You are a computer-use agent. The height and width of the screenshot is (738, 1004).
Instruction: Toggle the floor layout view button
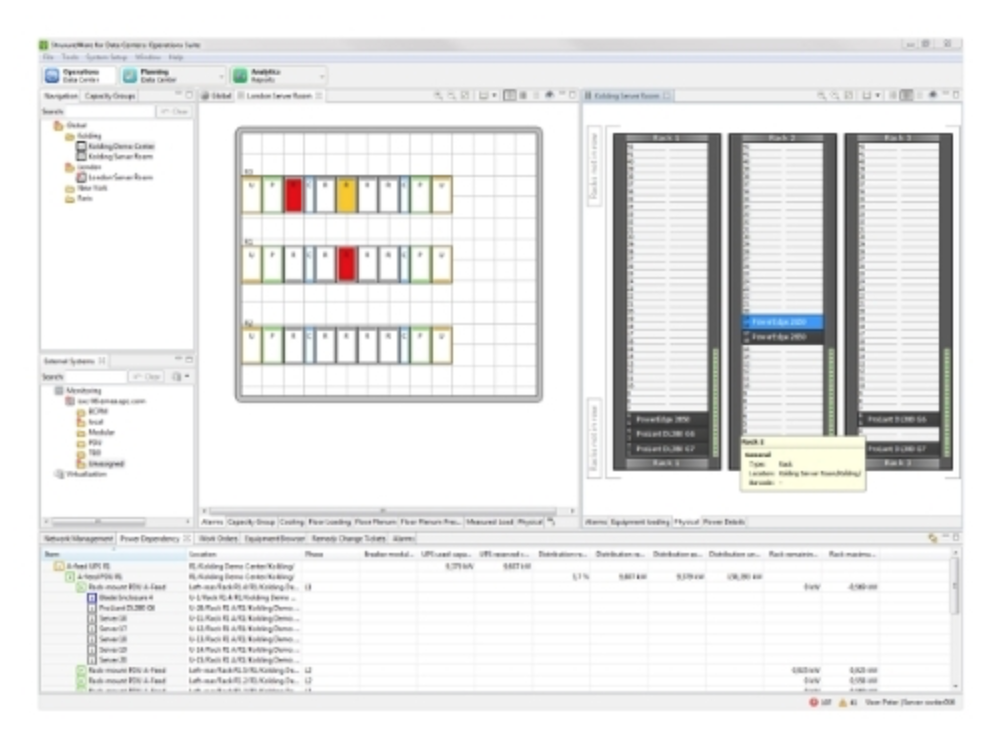click(510, 95)
